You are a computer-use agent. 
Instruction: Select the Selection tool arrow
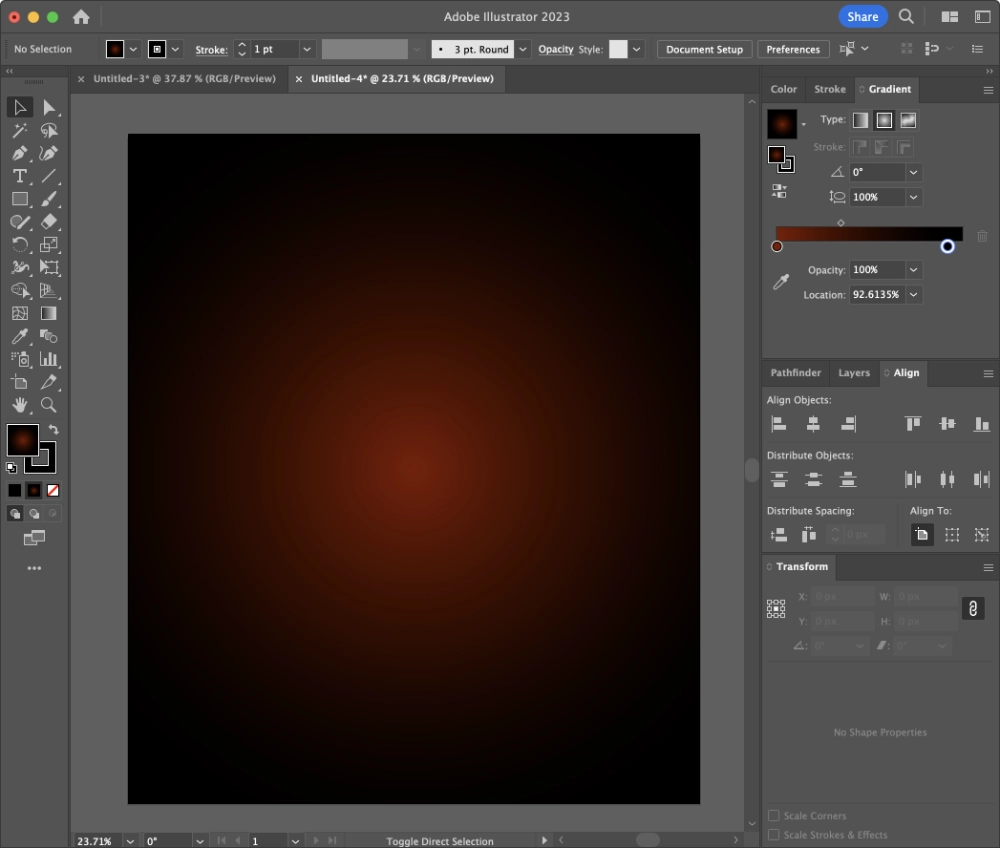[20, 107]
